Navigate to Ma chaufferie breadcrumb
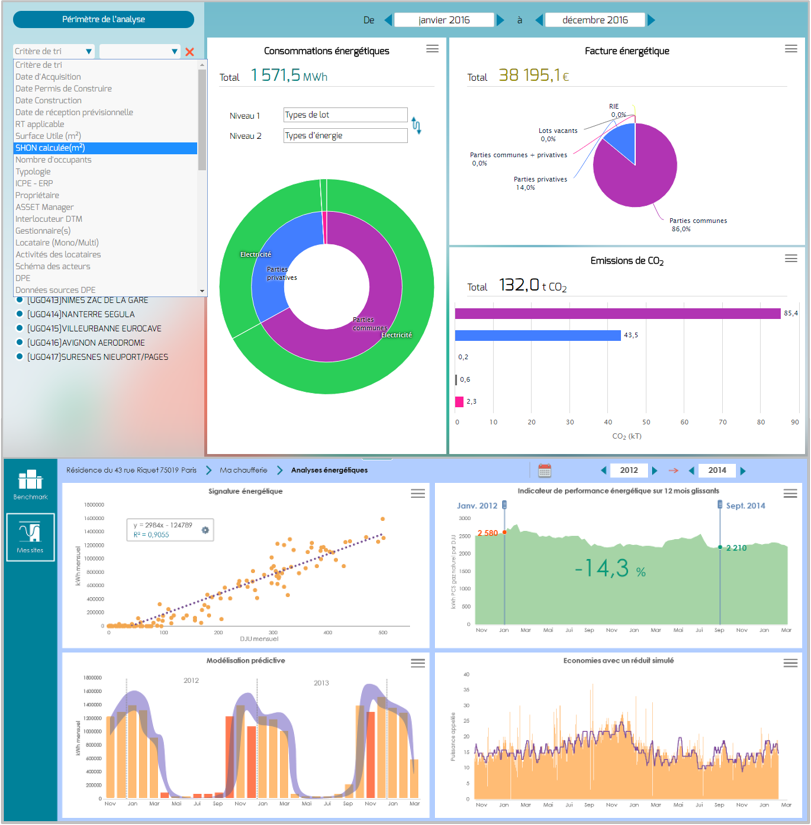This screenshot has height=825, width=811. point(241,470)
